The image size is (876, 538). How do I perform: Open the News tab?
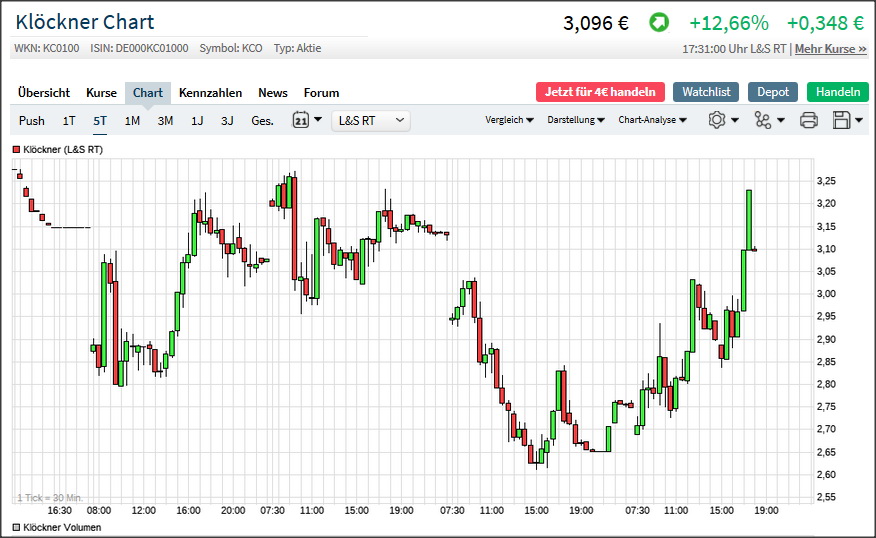tap(273, 93)
